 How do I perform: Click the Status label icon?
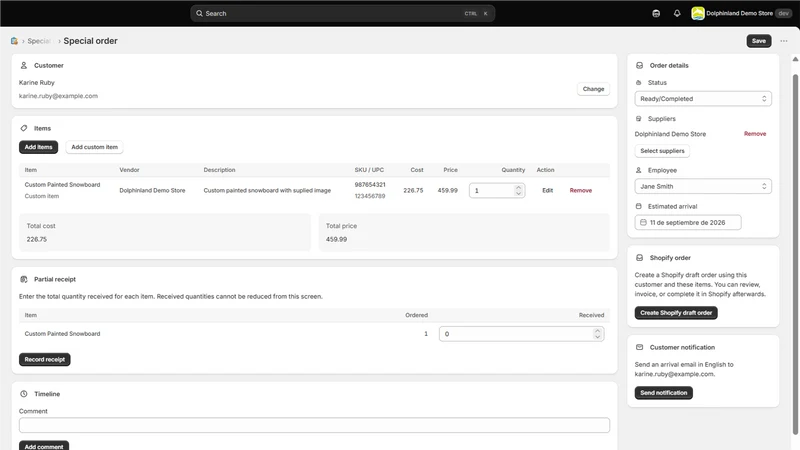coord(638,82)
